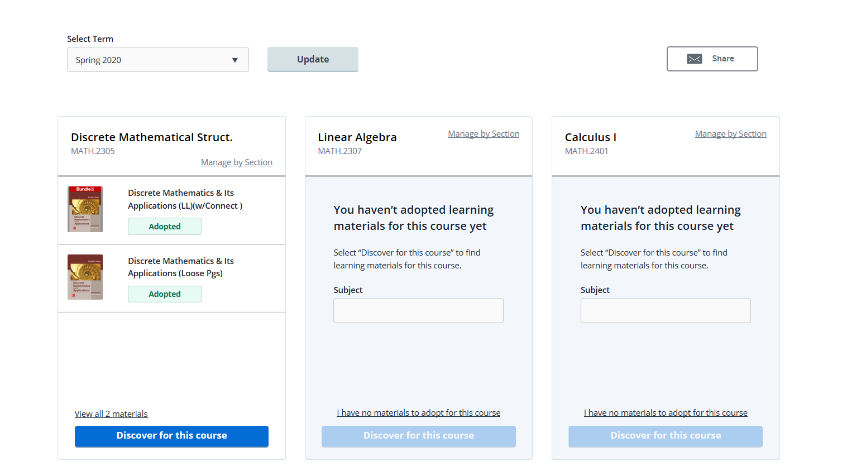The width and height of the screenshot is (847, 476).
Task: Focus the Subject field for Linear Algebra
Action: point(418,311)
